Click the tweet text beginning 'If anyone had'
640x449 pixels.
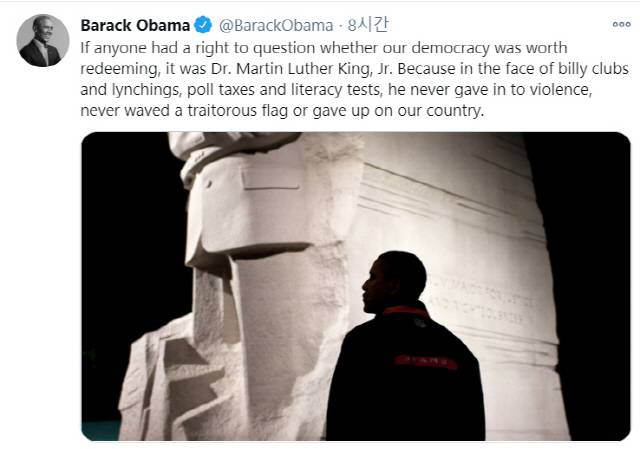pyautogui.click(x=354, y=79)
